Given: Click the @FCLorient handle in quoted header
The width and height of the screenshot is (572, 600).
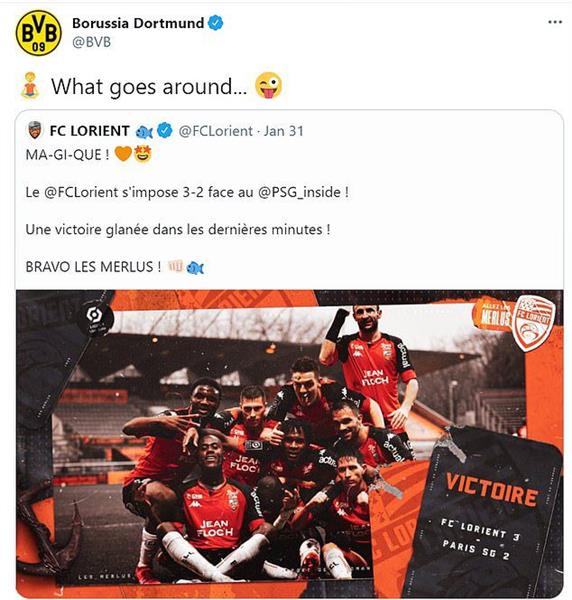Looking at the screenshot, I should 215,131.
